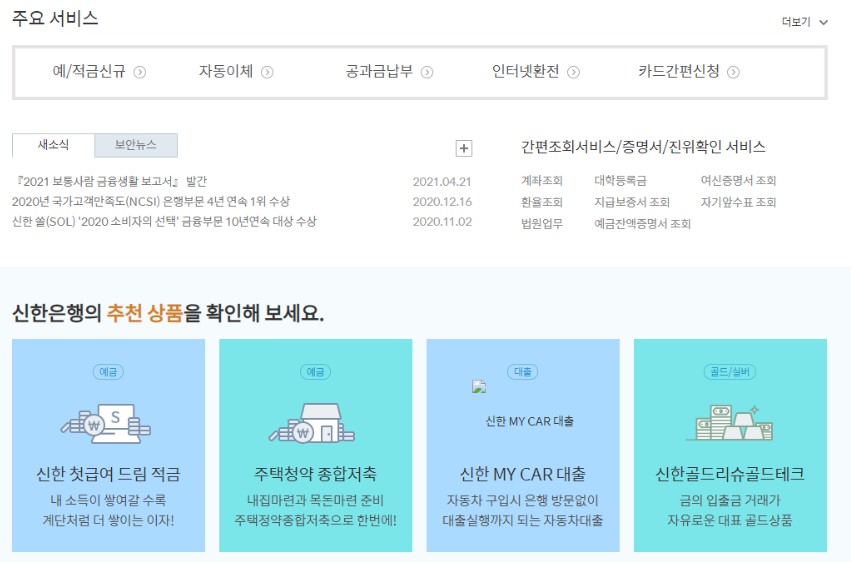Open 대학등록금 link
Image resolution: width=851 pixels, height=562 pixels.
(x=620, y=181)
